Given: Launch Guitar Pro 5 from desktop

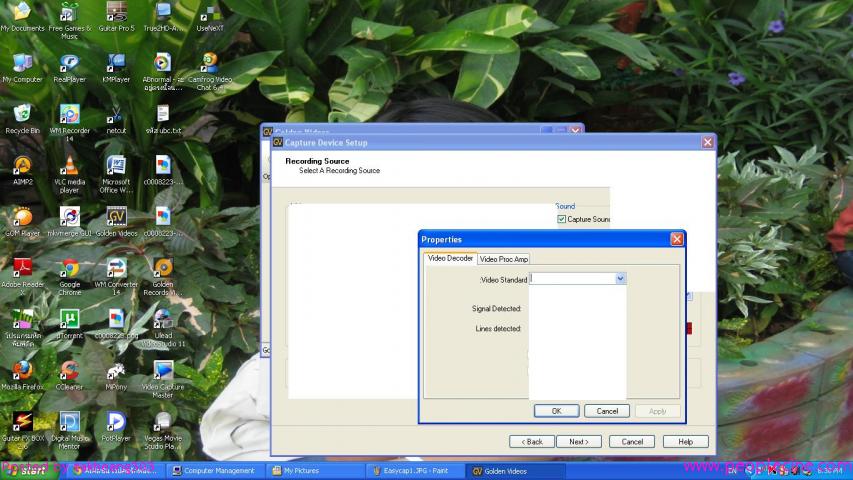Looking at the screenshot, I should coord(116,16).
